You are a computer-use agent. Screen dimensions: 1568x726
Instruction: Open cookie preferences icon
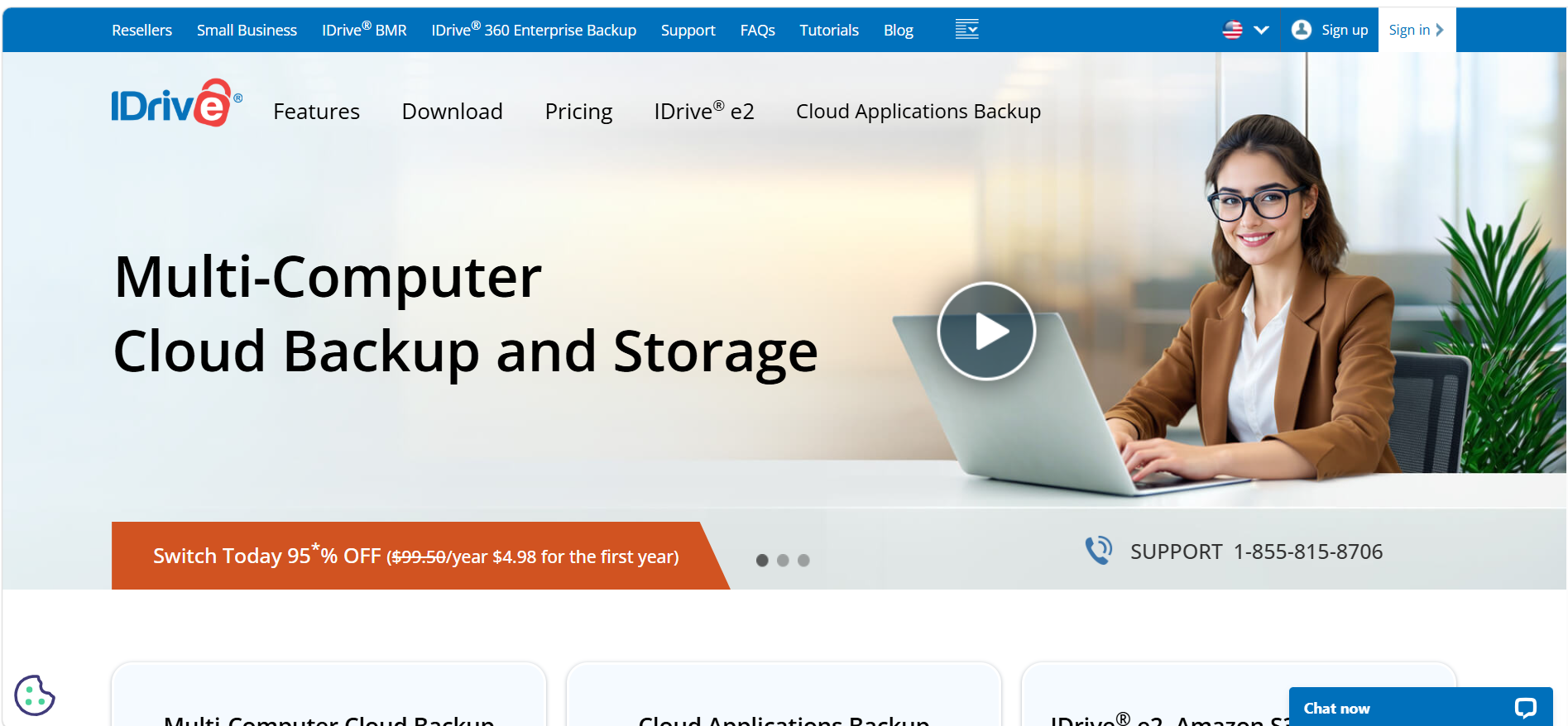35,695
